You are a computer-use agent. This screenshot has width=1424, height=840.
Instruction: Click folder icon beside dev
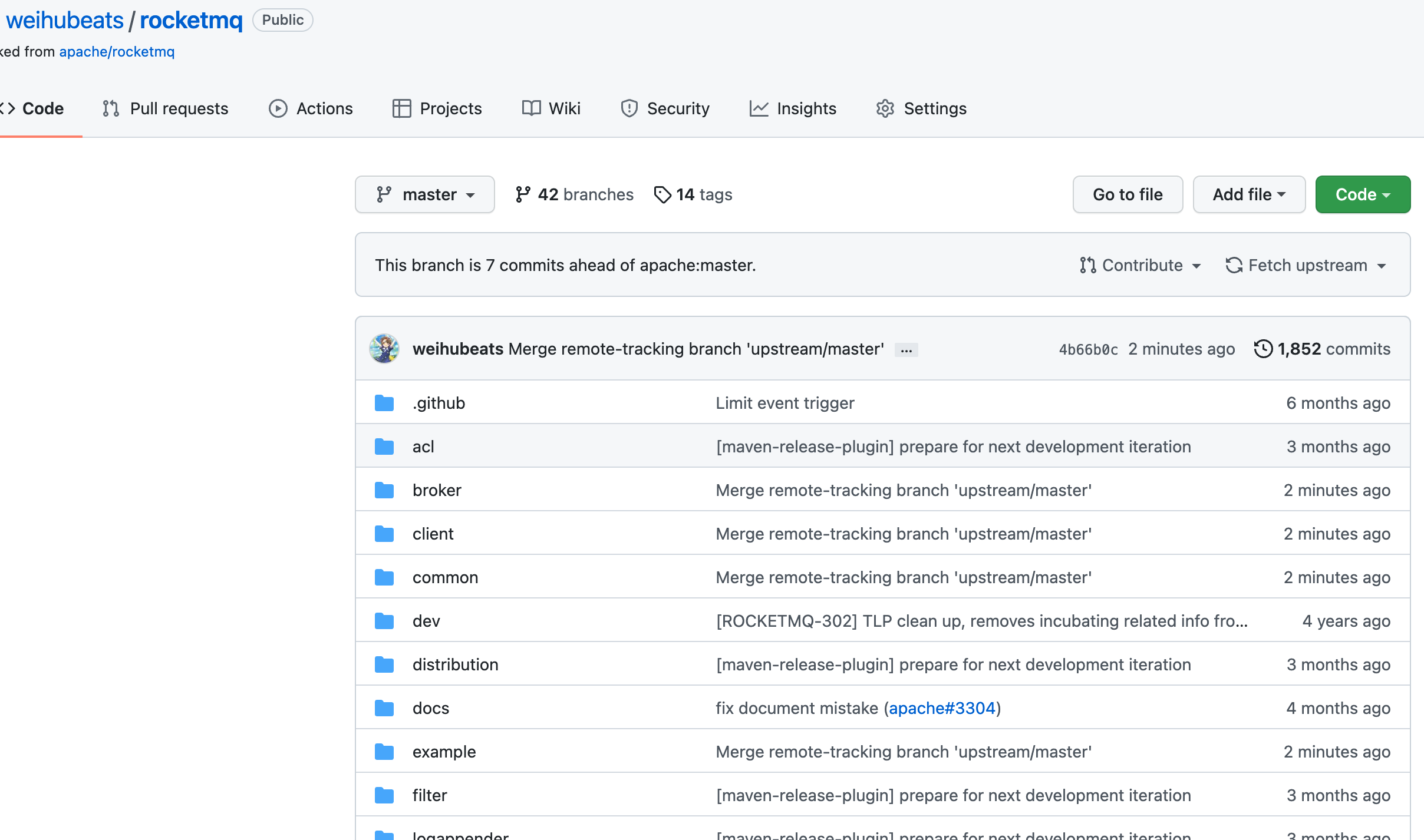tap(384, 621)
